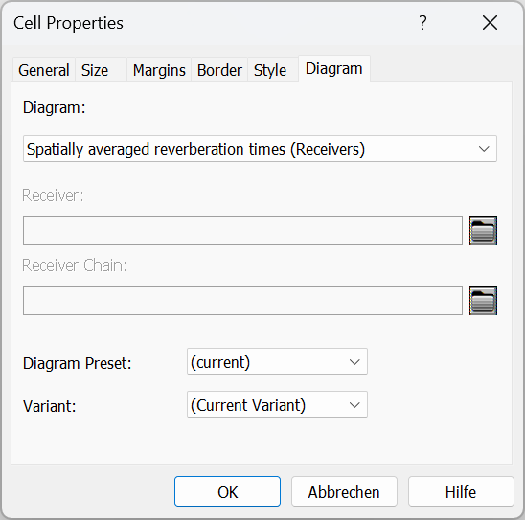Select the Margins tab
This screenshot has width=525, height=520.
[159, 70]
